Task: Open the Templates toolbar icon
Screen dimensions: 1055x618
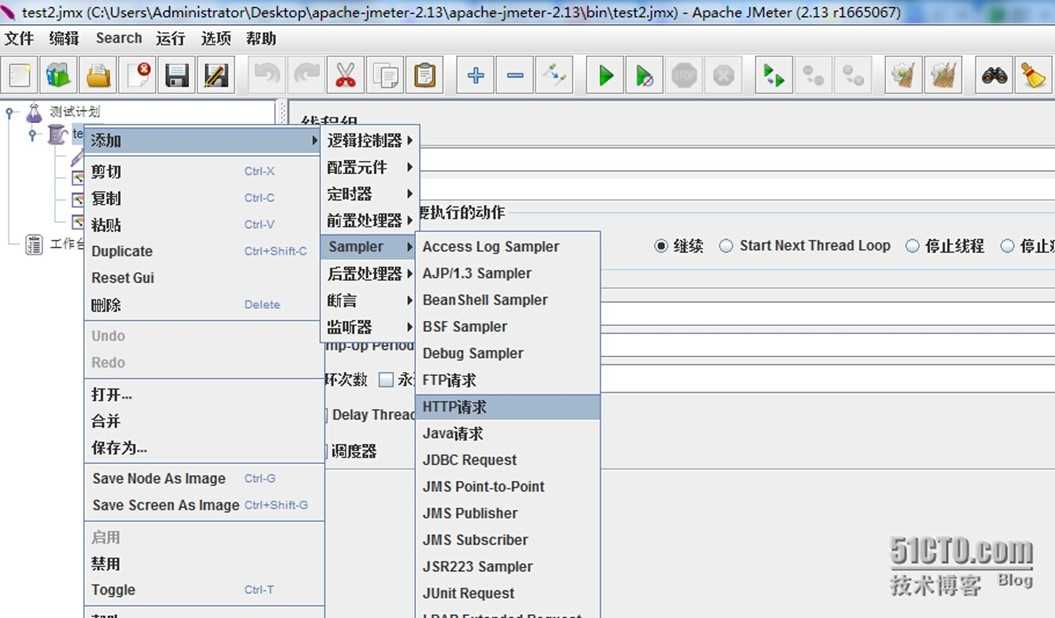Action: [x=59, y=75]
